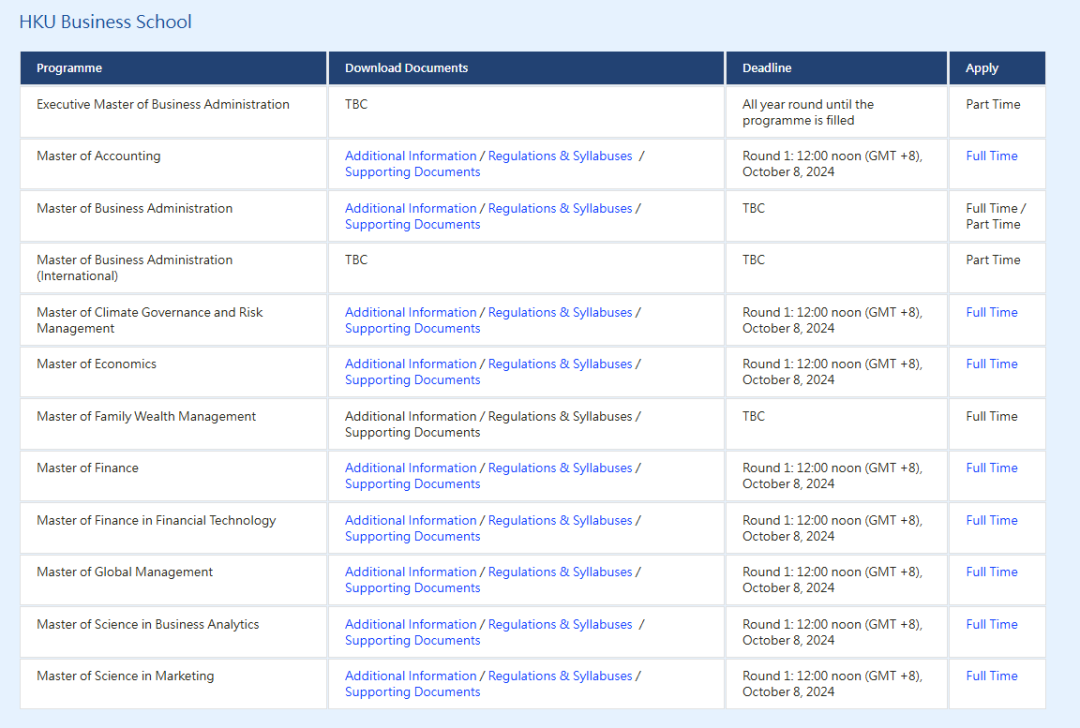This screenshot has width=1080, height=728.
Task: Click Full Time for Science in Business Analytics
Action: 991,624
